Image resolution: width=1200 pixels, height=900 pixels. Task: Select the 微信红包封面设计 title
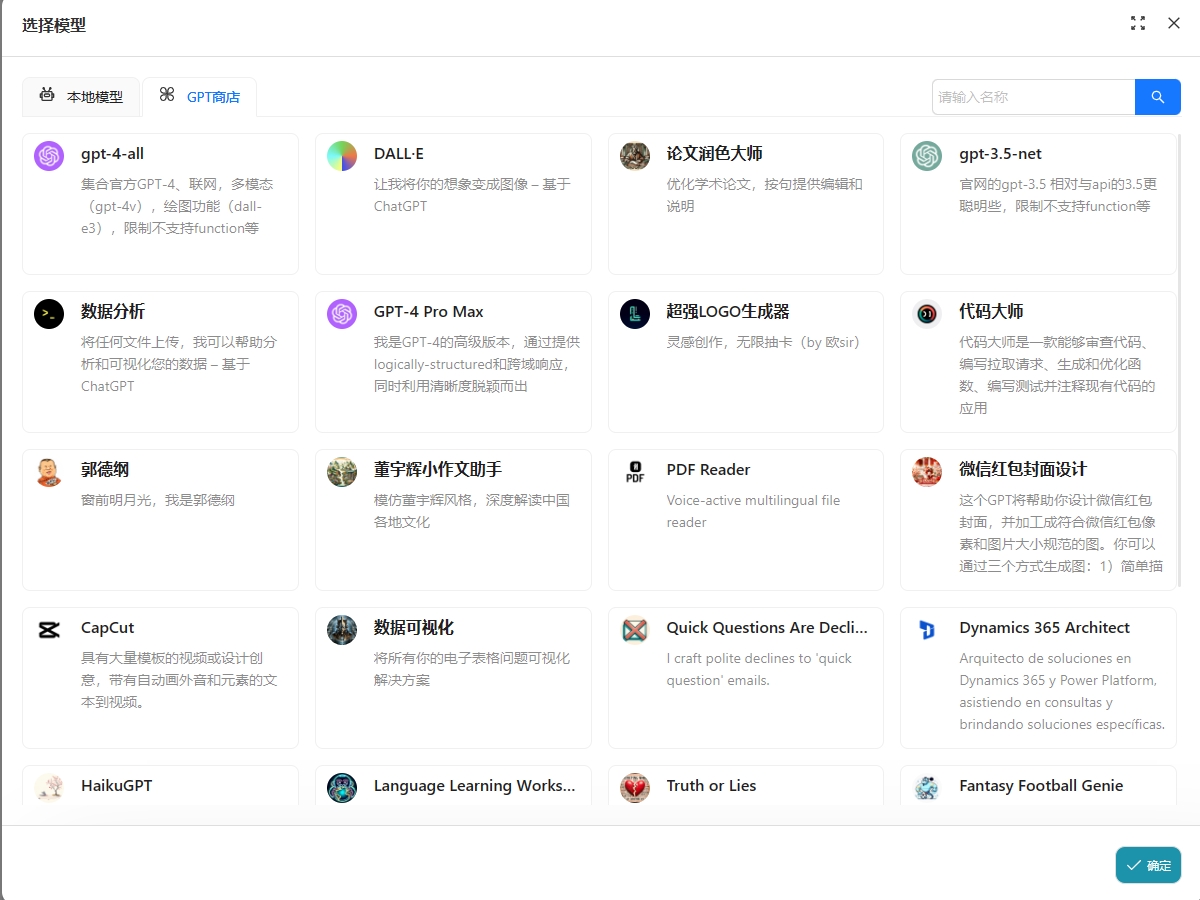tap(1023, 470)
